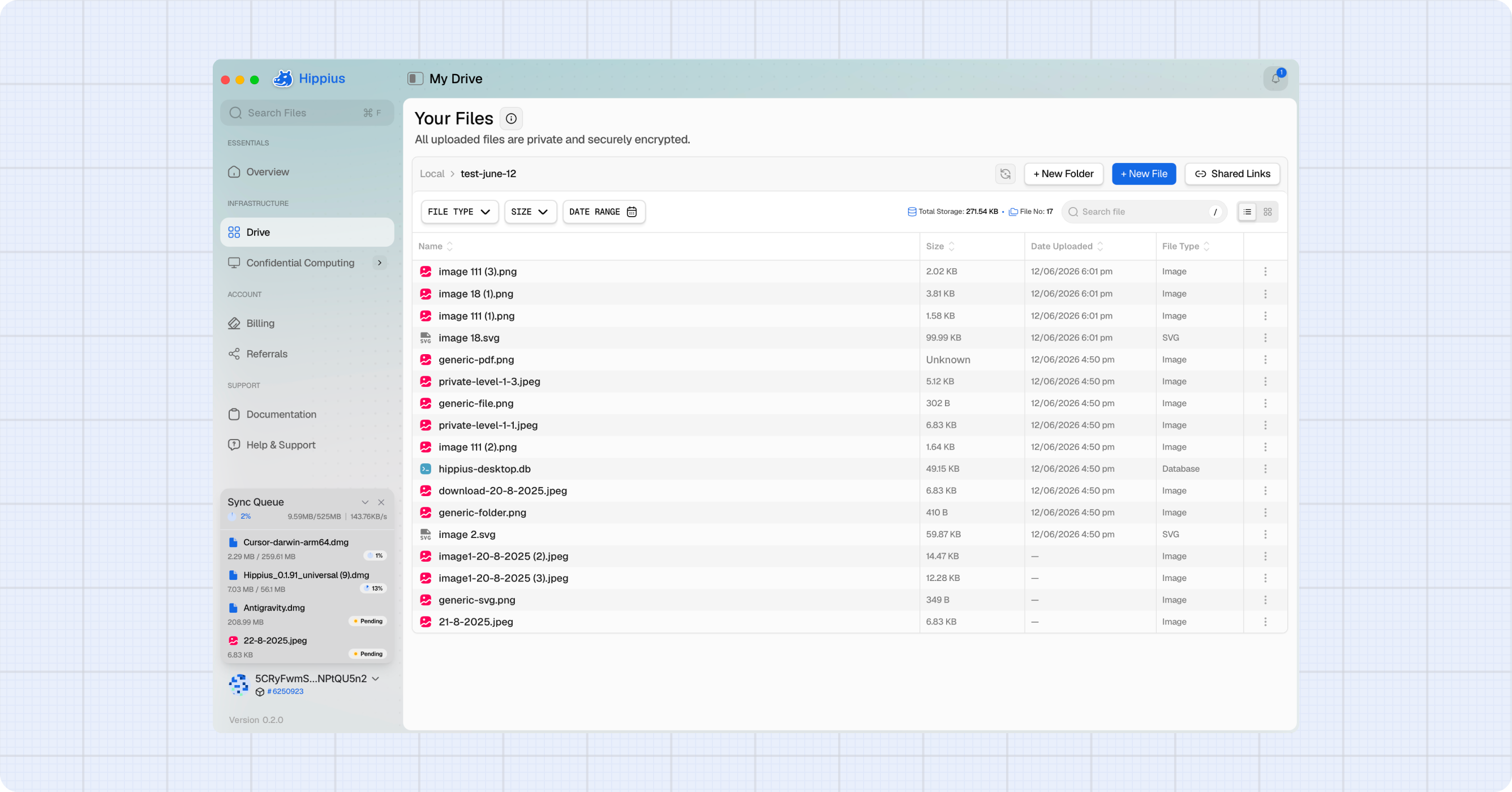Open actions menu for image 18.svg
Screen dimensions: 1512x792
[x=1265, y=338]
